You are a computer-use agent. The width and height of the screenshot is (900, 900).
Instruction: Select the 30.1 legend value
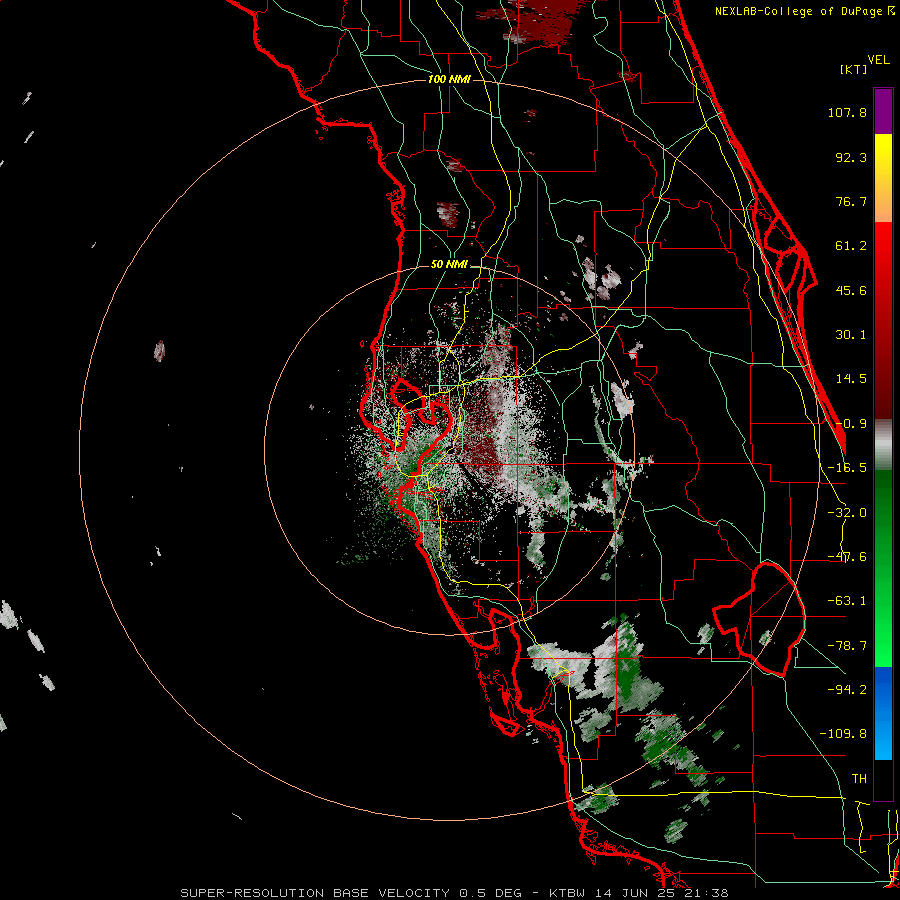tap(851, 335)
